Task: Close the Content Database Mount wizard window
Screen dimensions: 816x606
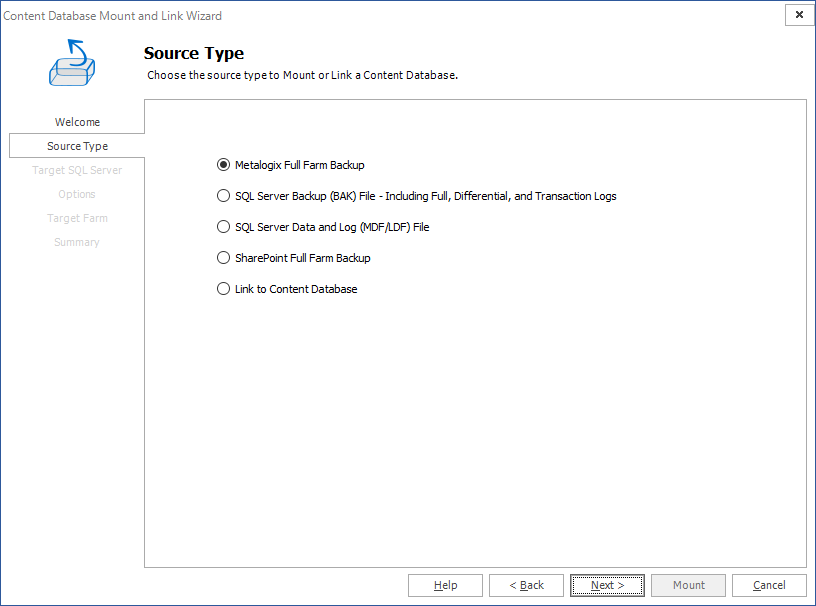Action: [799, 15]
